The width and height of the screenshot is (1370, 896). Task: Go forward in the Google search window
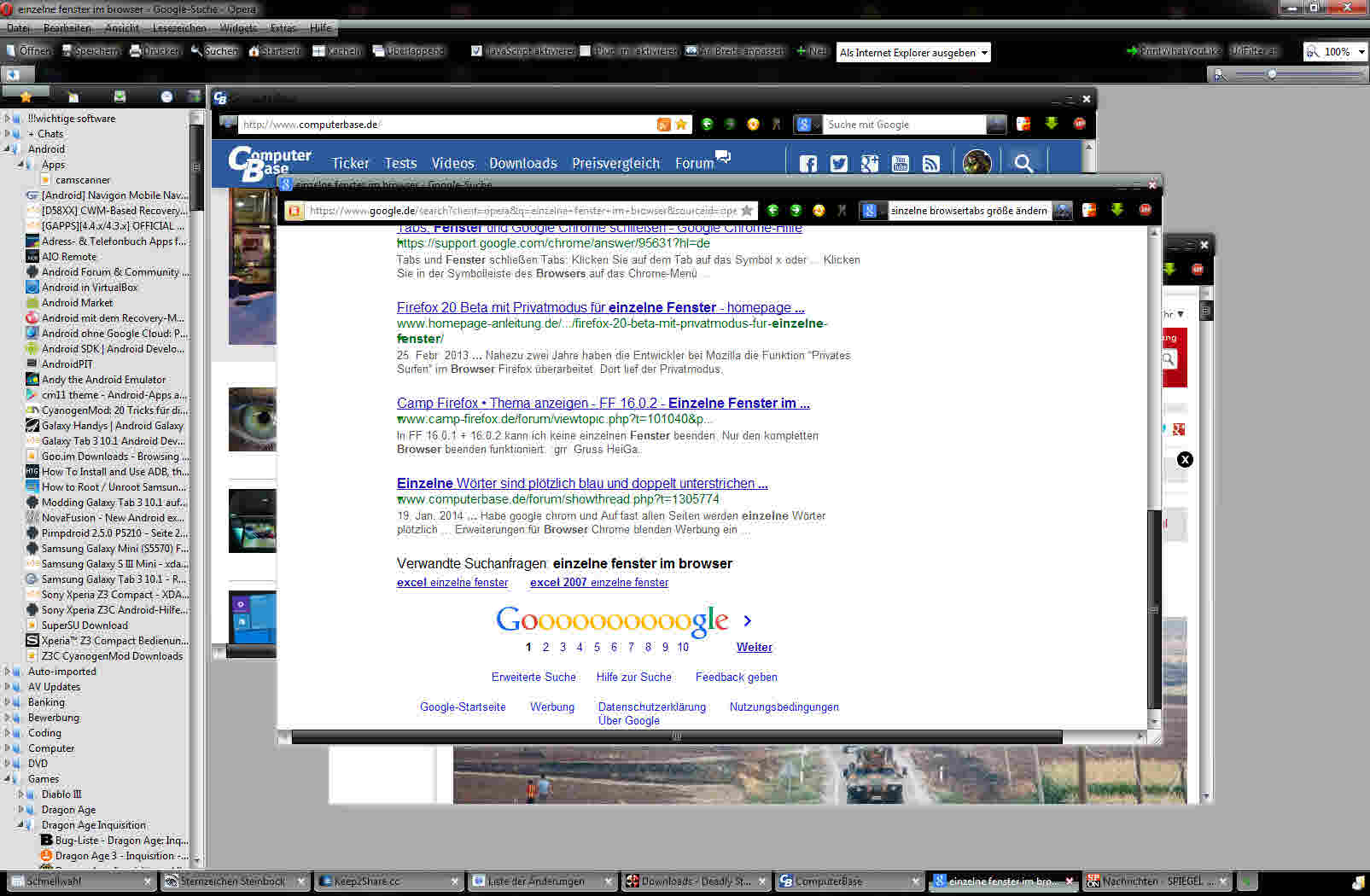pos(796,210)
